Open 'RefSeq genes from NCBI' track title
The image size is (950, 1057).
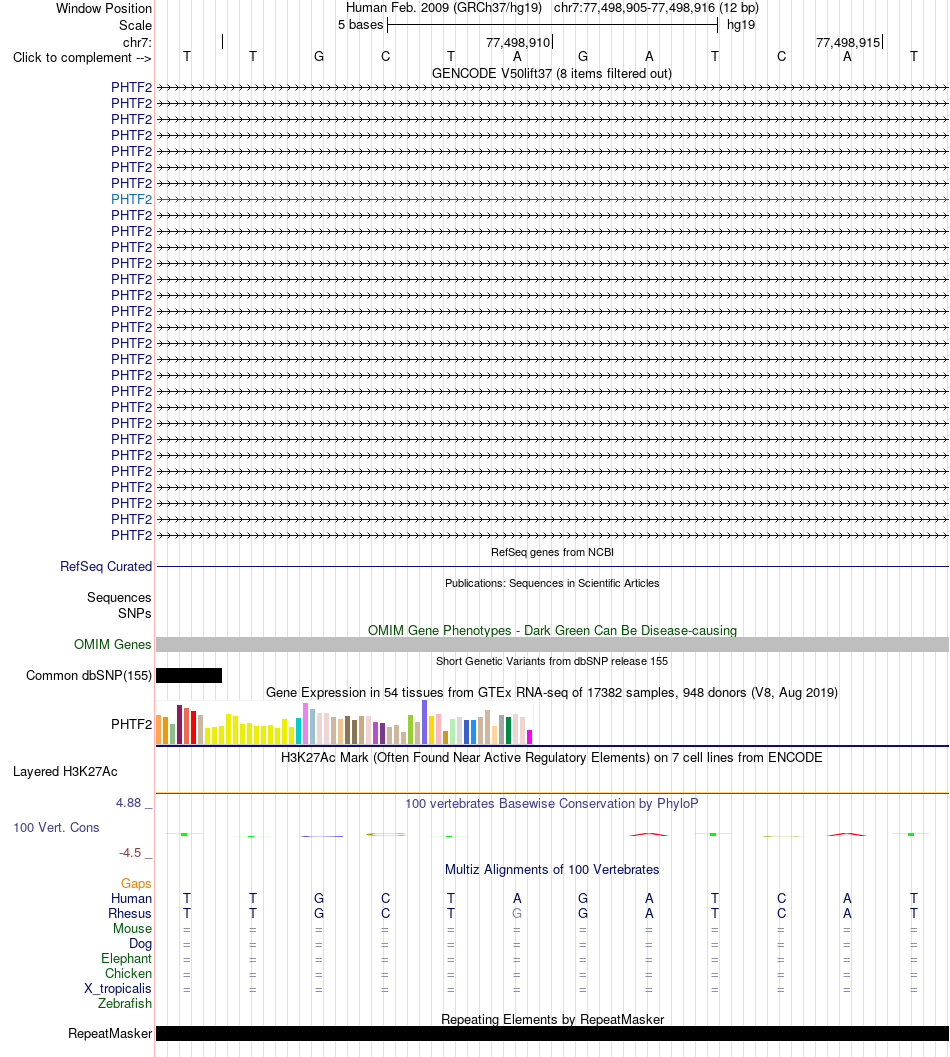tap(552, 552)
